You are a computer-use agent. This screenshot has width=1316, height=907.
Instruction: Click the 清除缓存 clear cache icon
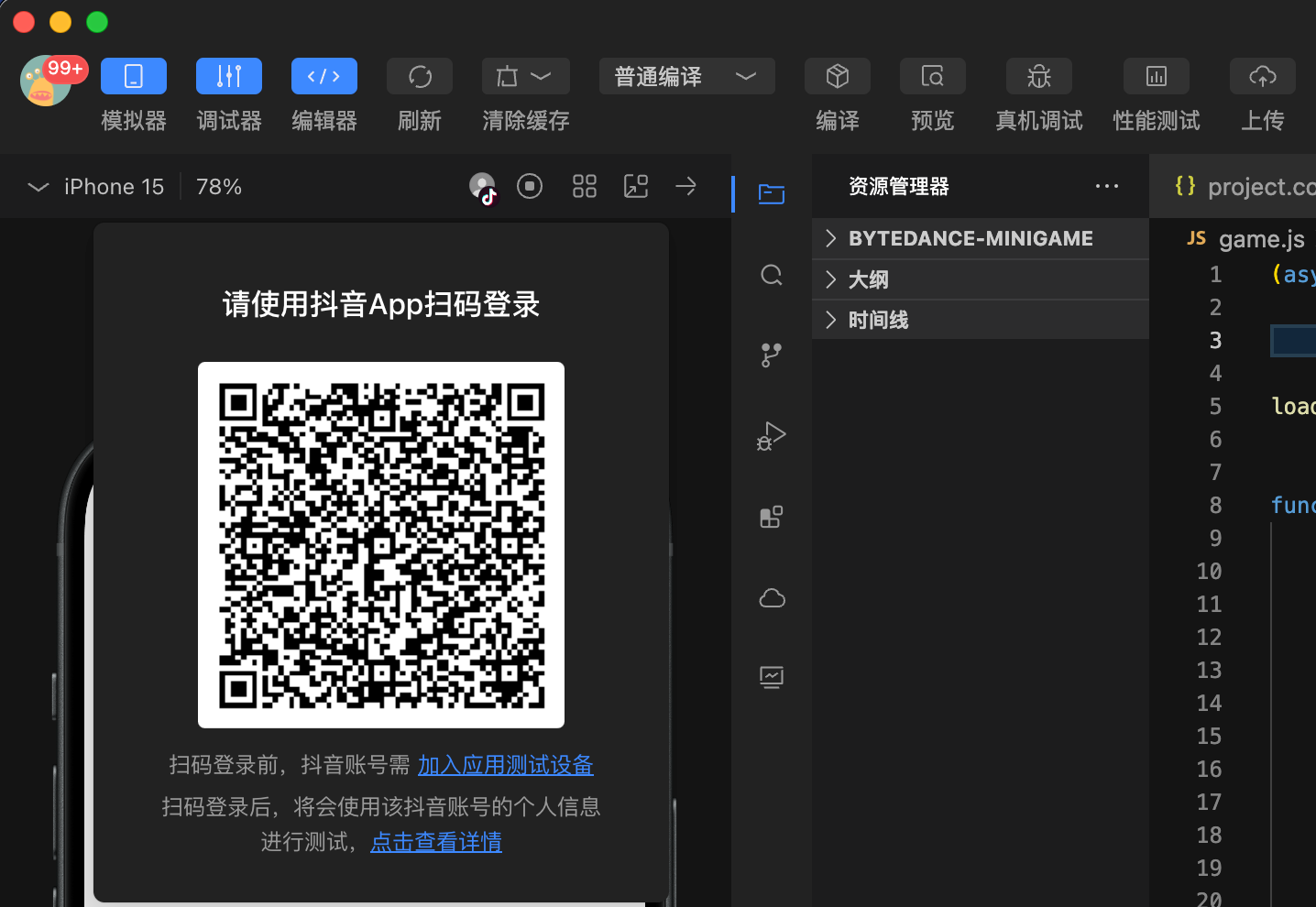507,76
